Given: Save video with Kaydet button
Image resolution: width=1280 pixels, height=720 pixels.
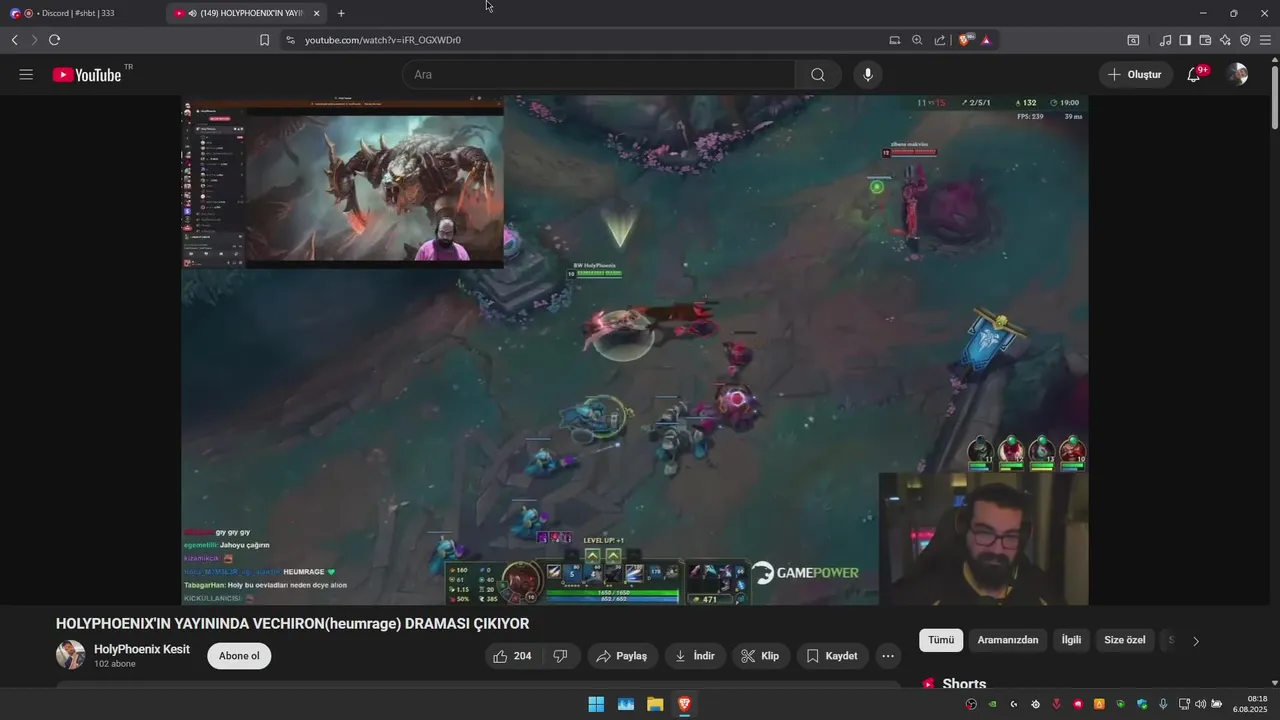Looking at the screenshot, I should coord(832,656).
